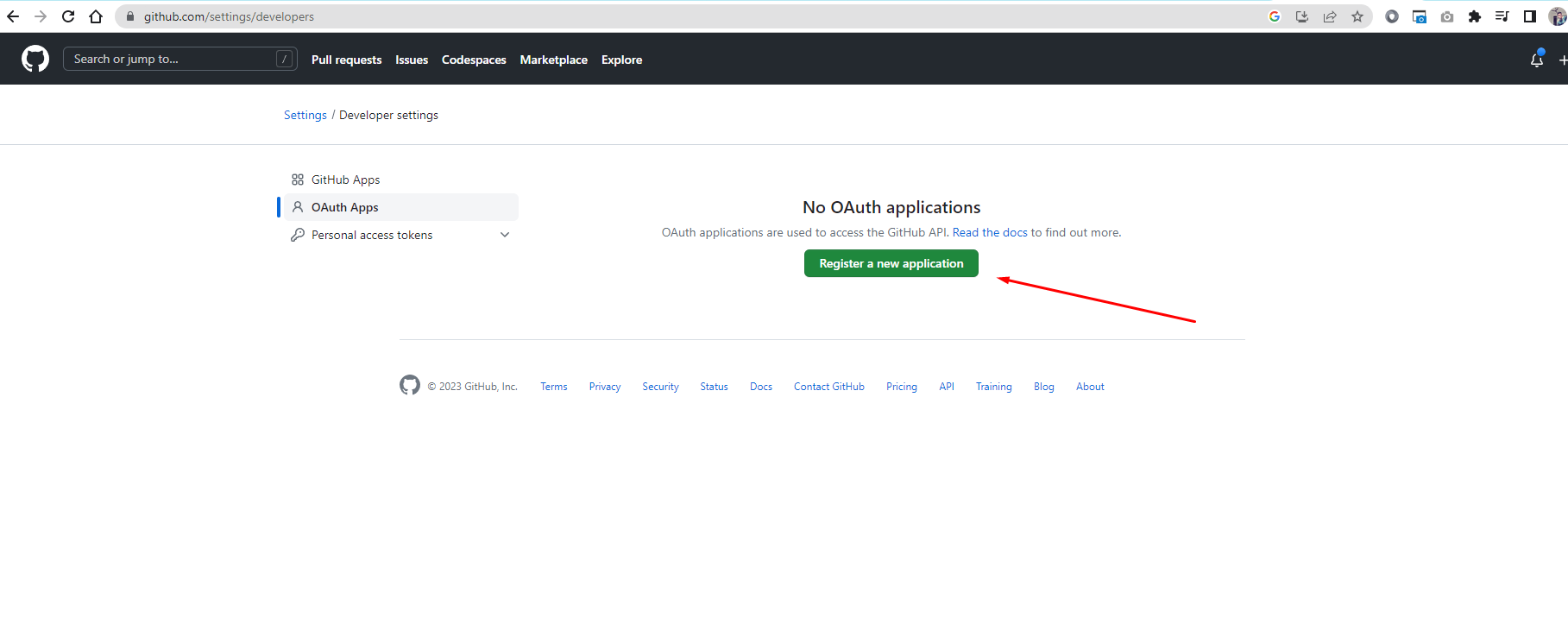
Task: Open the Extensions puzzle piece icon
Action: [1475, 16]
